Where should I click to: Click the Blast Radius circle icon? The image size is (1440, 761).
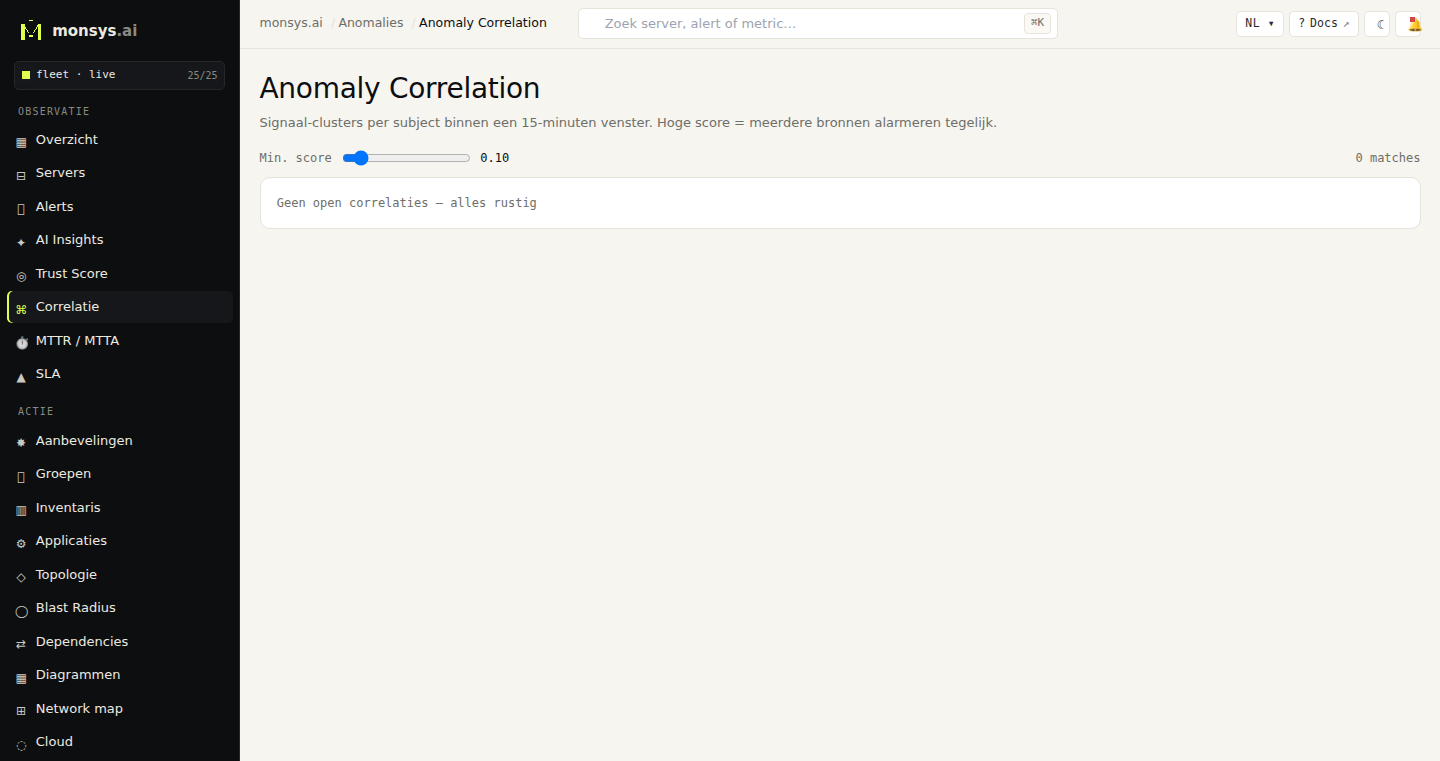[21, 610]
